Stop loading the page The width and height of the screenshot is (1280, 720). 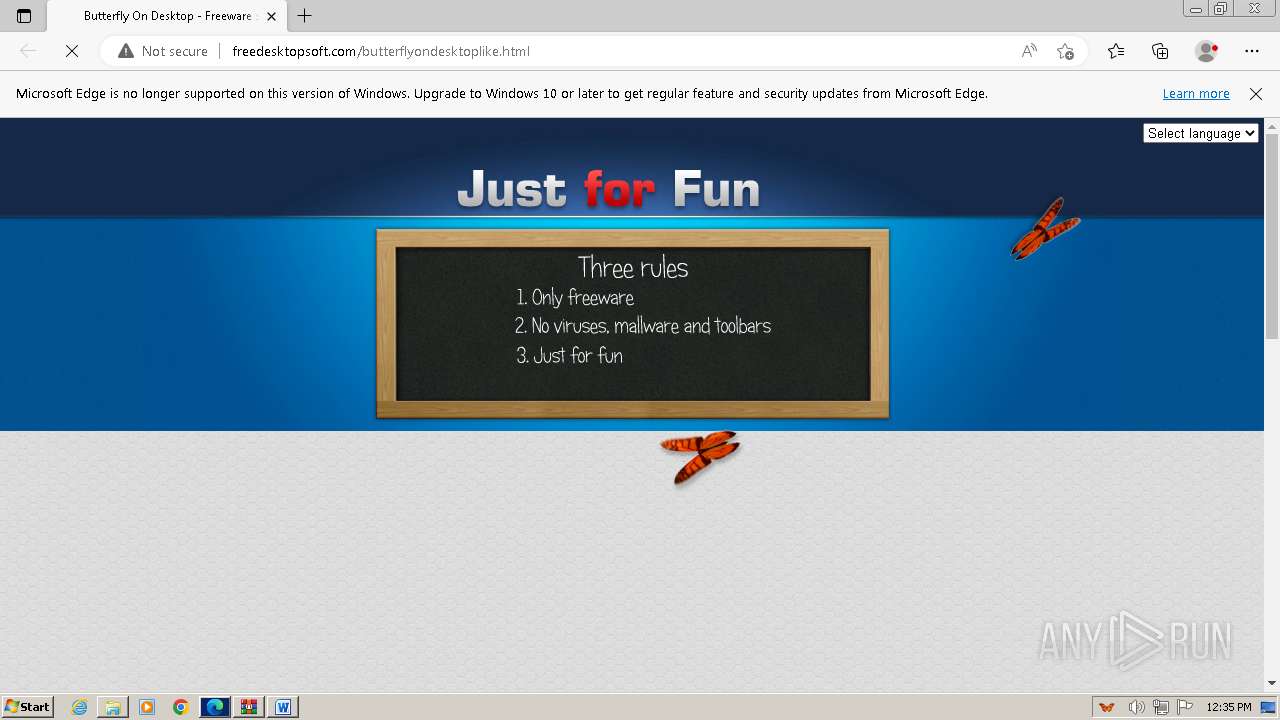(x=72, y=51)
